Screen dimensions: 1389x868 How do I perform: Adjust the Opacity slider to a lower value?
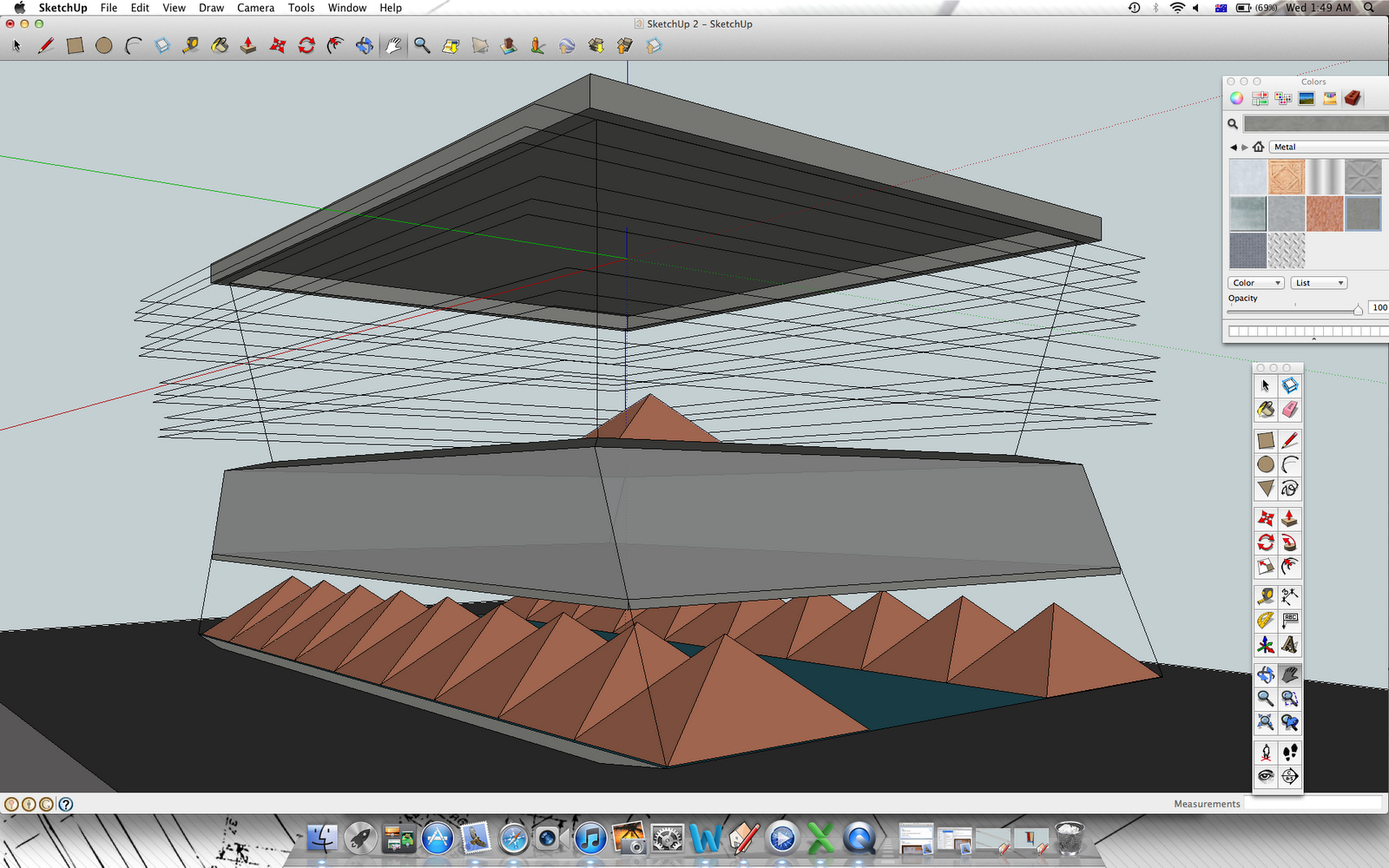(x=1302, y=309)
